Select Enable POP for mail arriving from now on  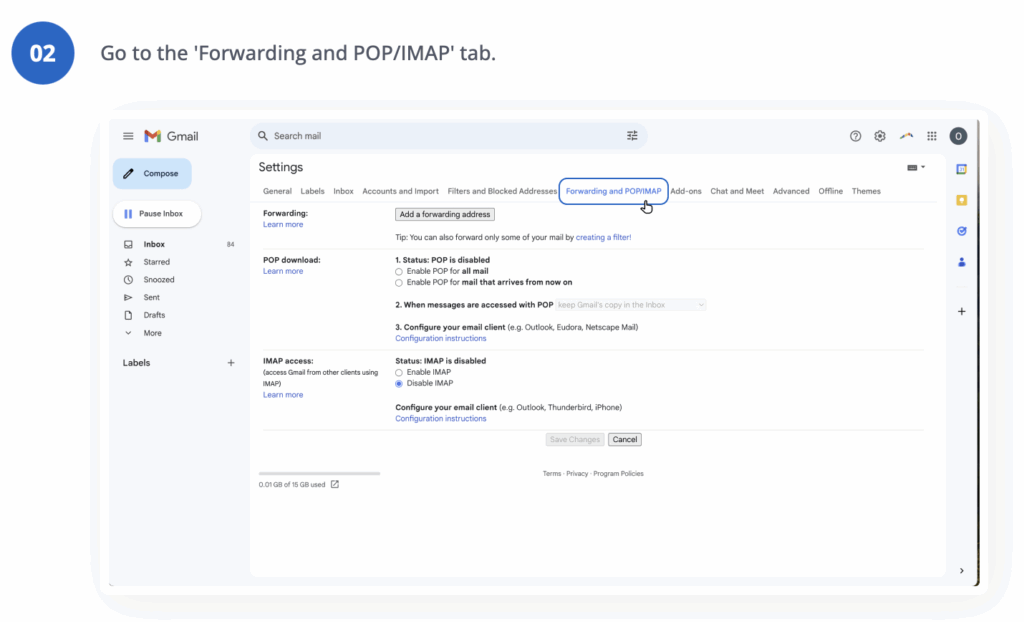coord(398,281)
